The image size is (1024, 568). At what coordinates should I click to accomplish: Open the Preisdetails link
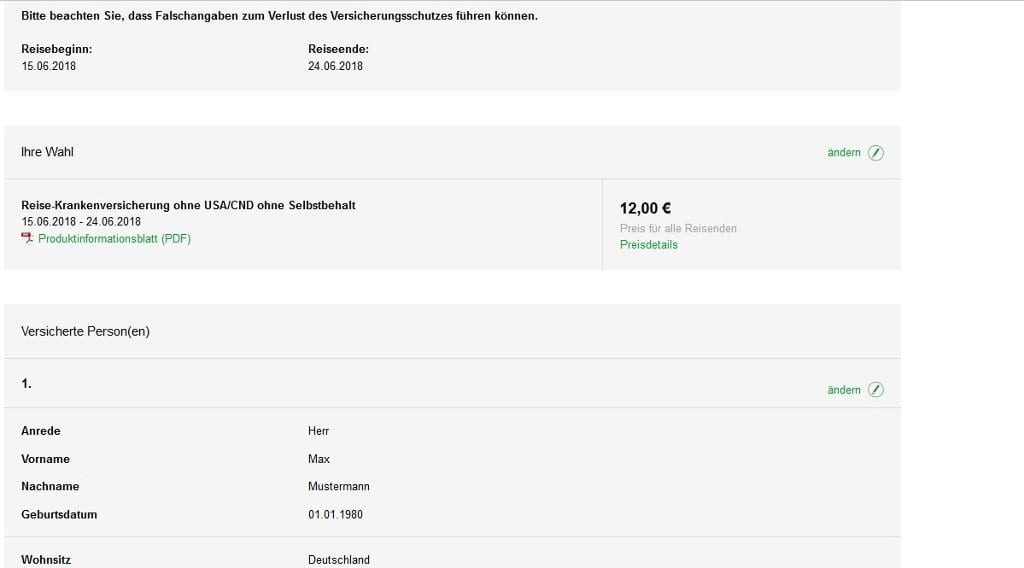[648, 245]
